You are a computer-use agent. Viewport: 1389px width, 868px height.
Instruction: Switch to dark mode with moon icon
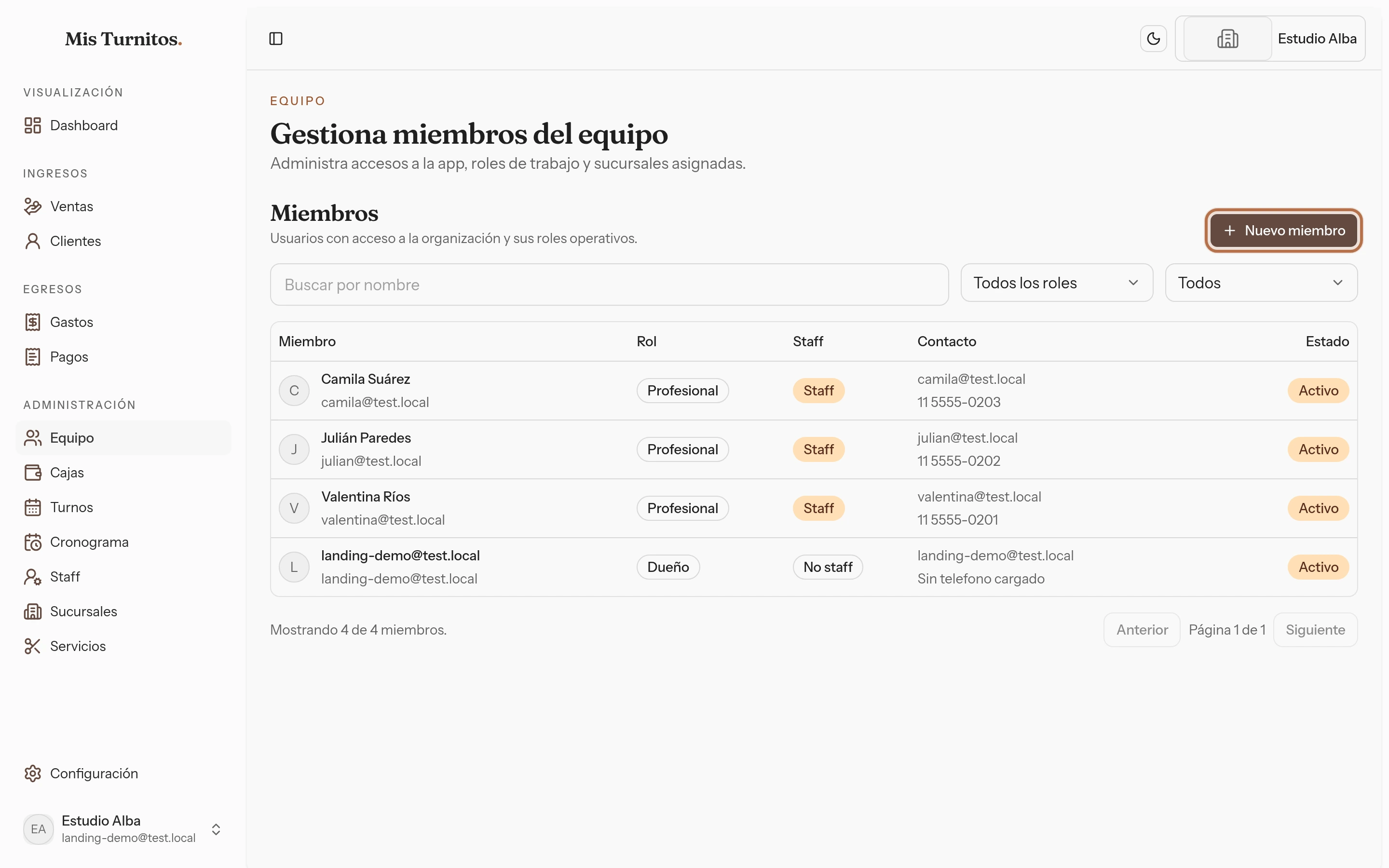coord(1153,39)
